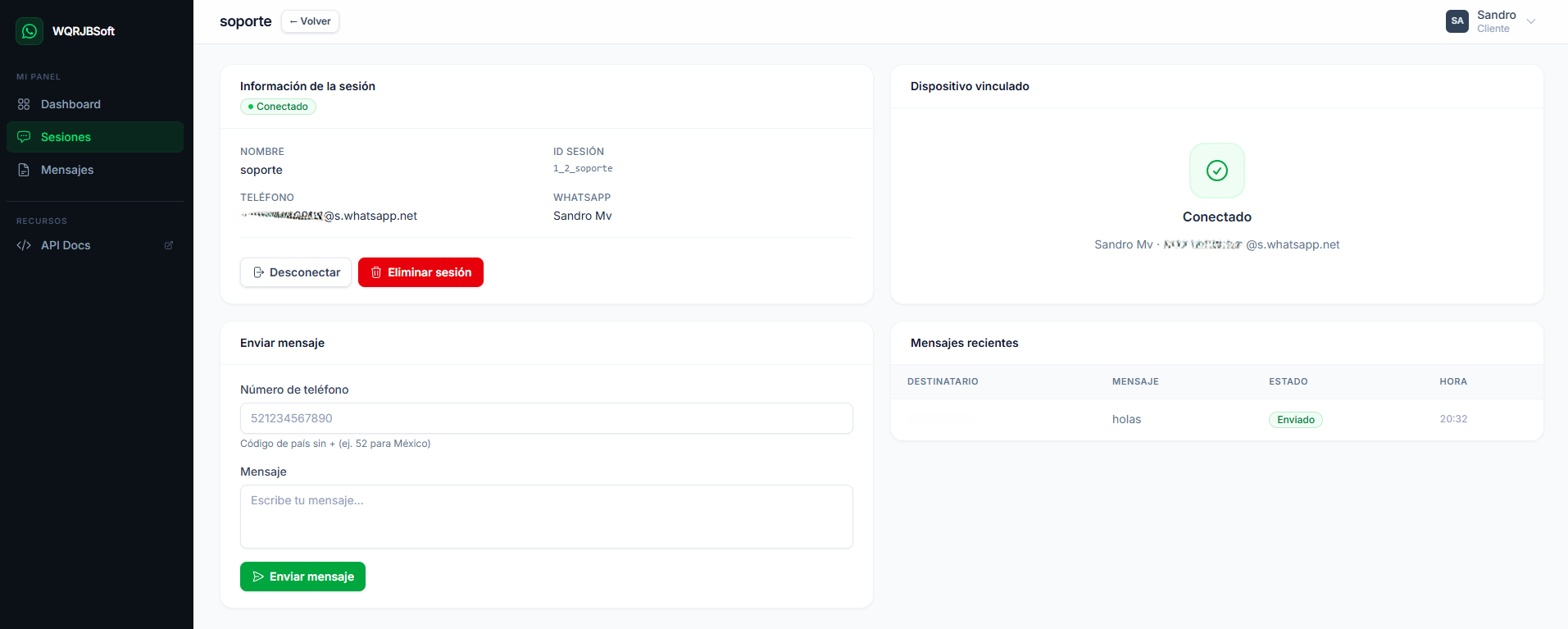The height and width of the screenshot is (629, 1568).
Task: Expand the Sandro user menu chevron
Action: 1530,21
